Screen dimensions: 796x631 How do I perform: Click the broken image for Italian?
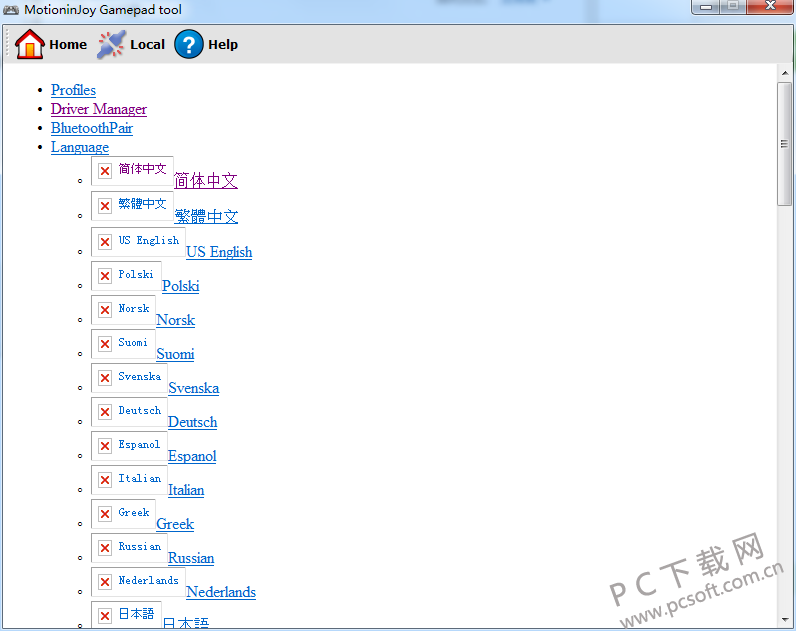(129, 480)
